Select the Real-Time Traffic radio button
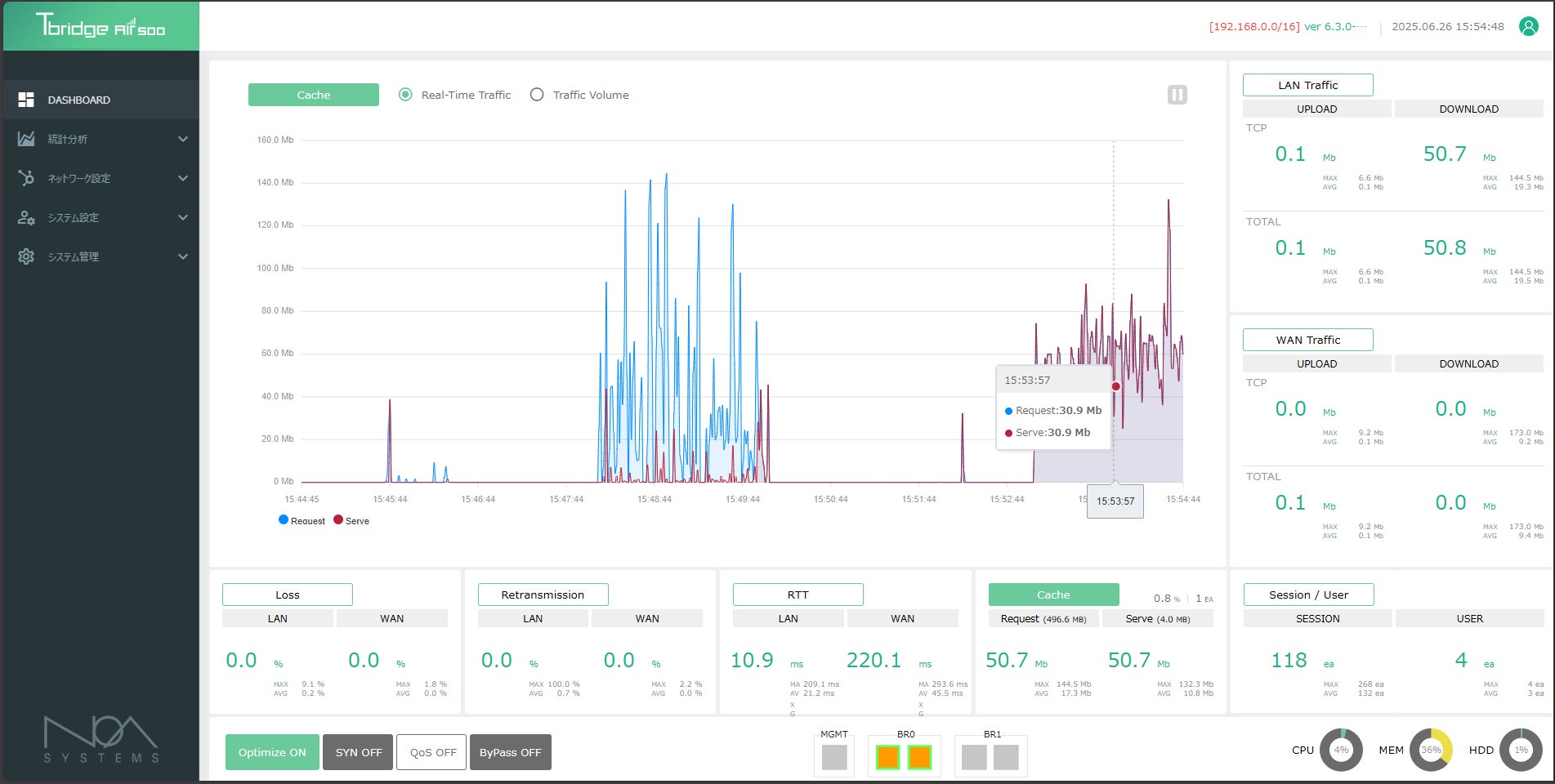This screenshot has height=784, width=1555. (405, 95)
